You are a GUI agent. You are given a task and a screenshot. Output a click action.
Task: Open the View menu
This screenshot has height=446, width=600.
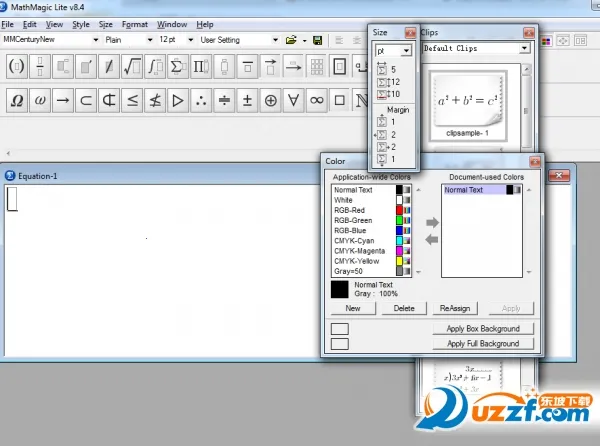54,24
